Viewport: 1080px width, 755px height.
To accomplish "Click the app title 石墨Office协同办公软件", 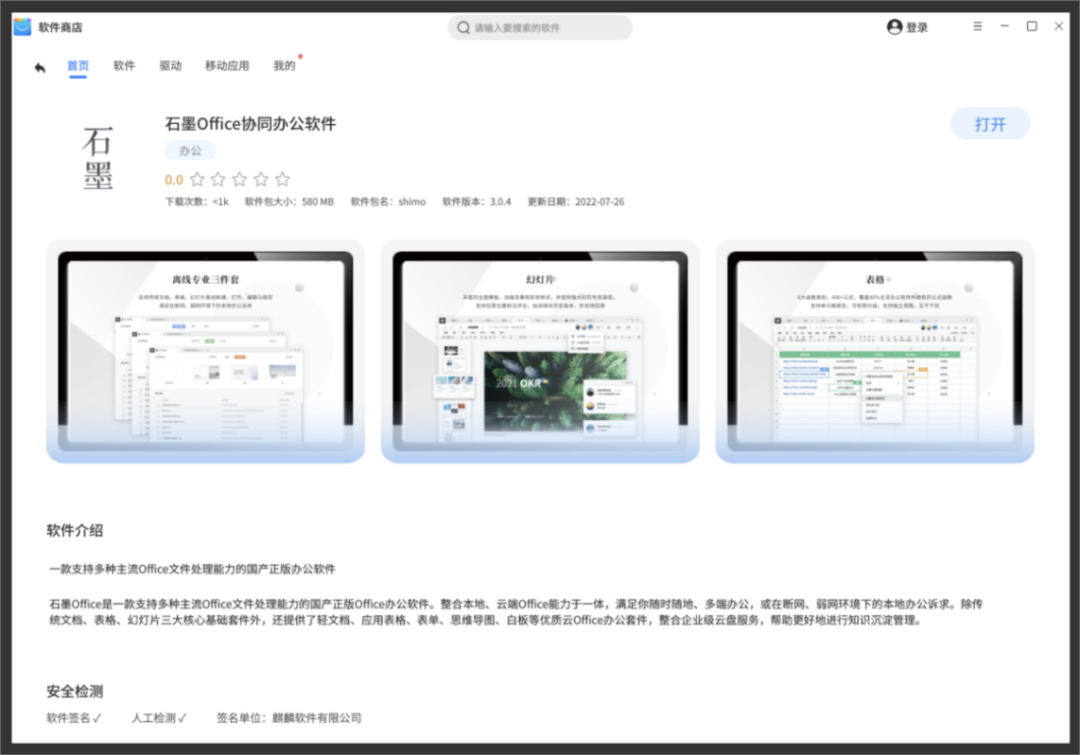I will (x=251, y=124).
